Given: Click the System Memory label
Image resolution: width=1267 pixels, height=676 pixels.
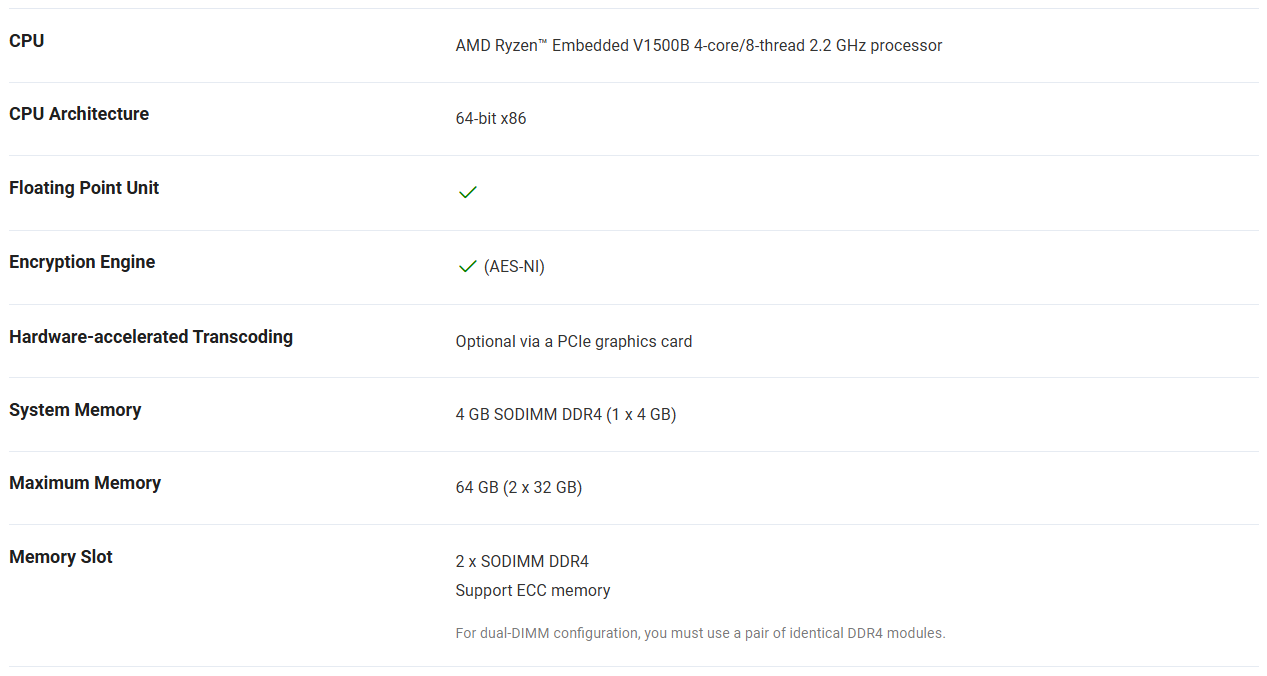Looking at the screenshot, I should [x=75, y=410].
